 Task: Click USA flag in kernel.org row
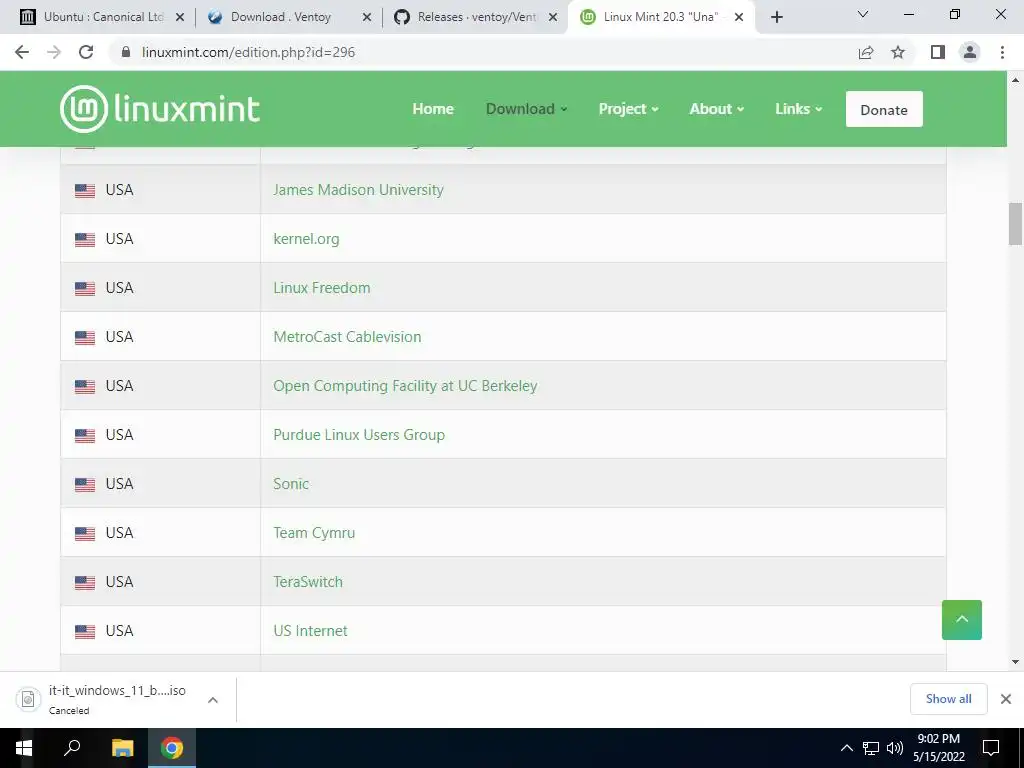pyautogui.click(x=84, y=240)
